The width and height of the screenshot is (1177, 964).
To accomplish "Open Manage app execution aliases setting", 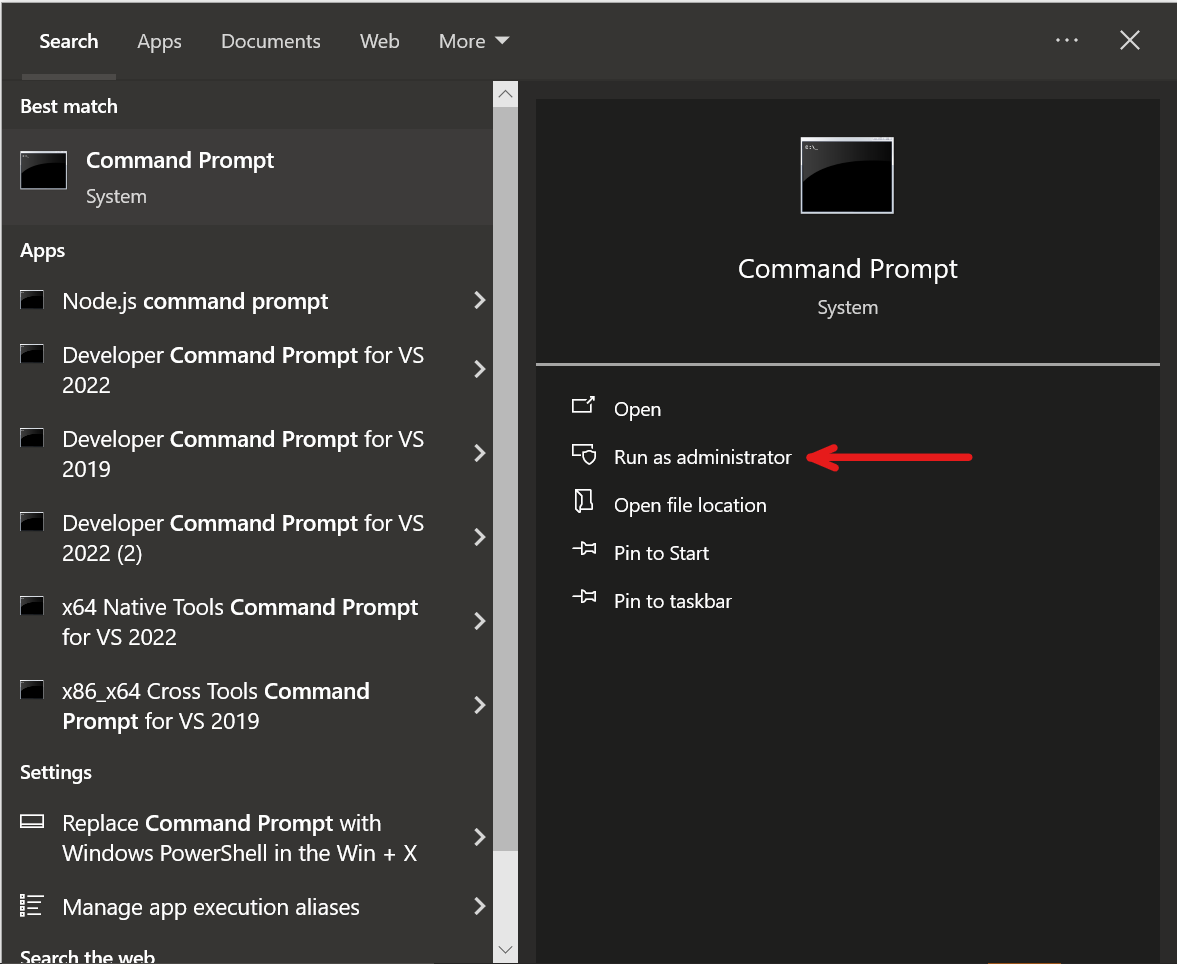I will [248, 907].
